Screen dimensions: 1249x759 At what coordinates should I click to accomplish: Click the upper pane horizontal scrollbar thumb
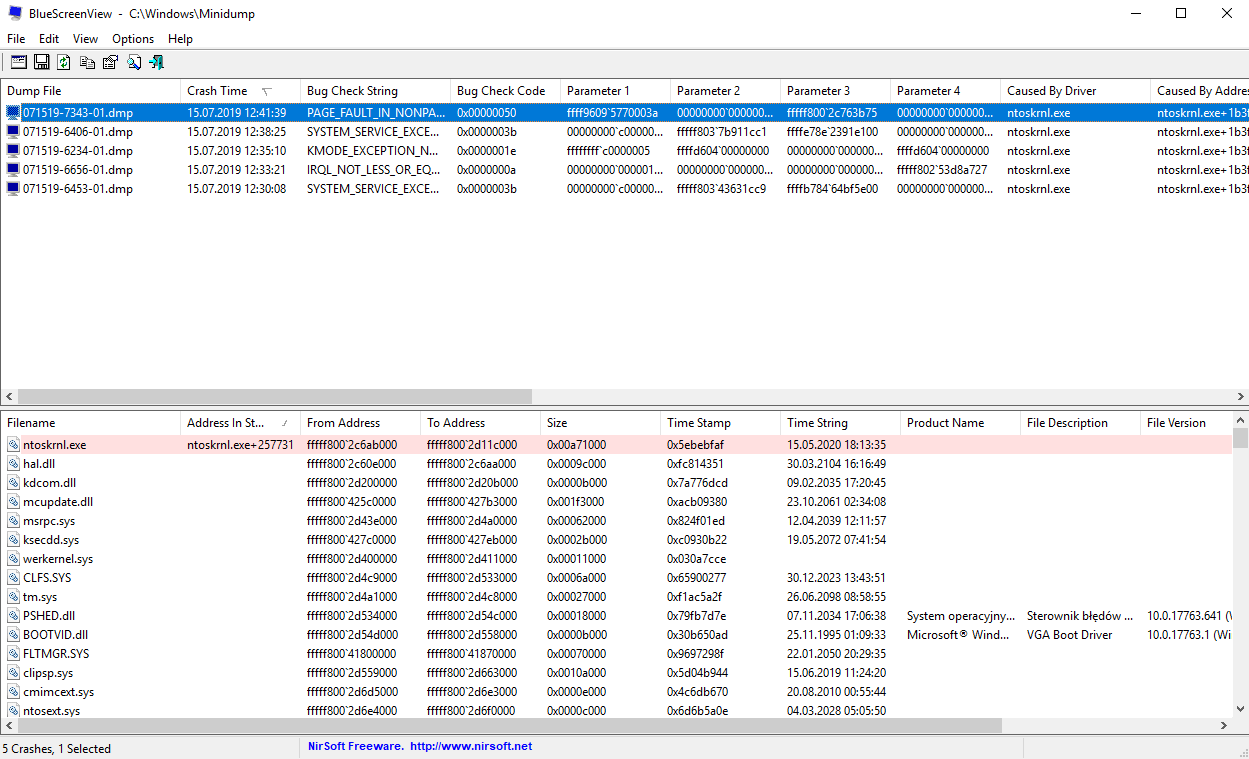(x=275, y=397)
